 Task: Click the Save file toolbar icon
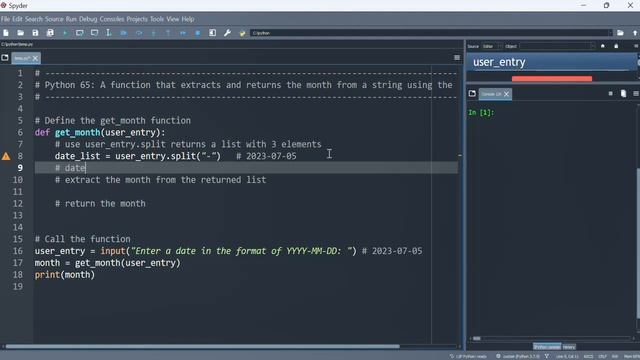pos(35,33)
